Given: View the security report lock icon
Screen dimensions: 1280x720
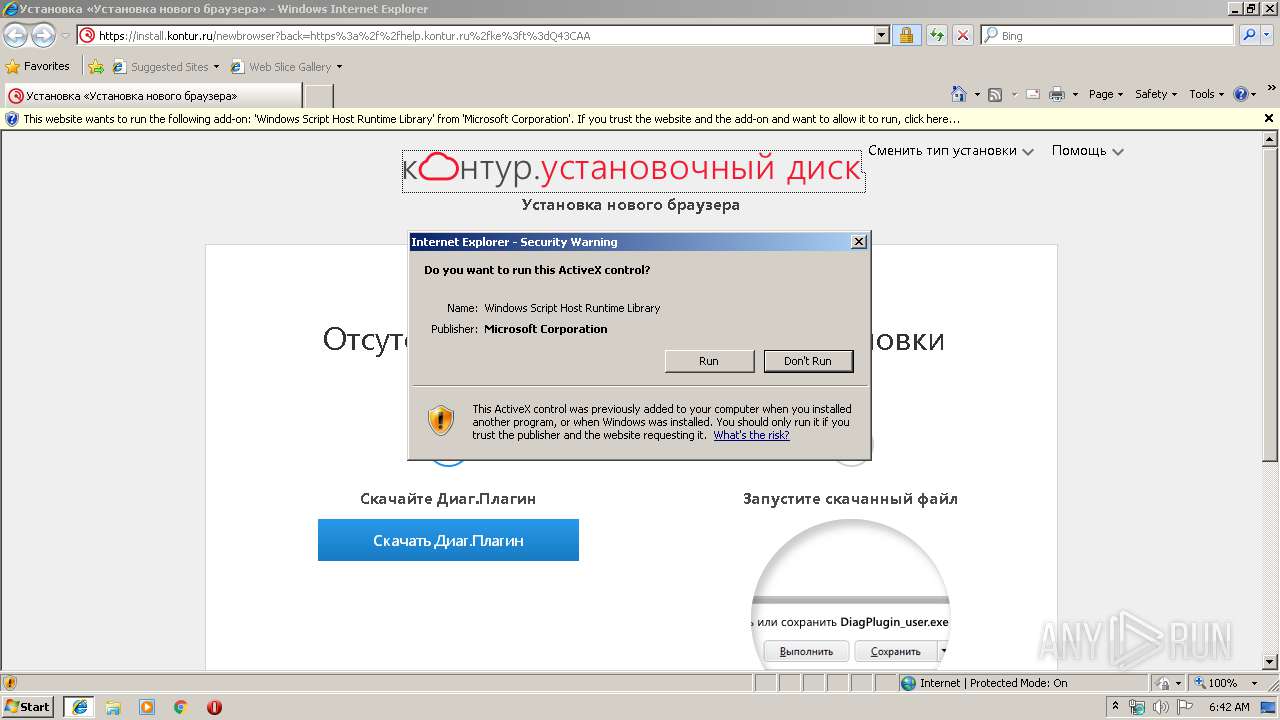Looking at the screenshot, I should tap(906, 35).
